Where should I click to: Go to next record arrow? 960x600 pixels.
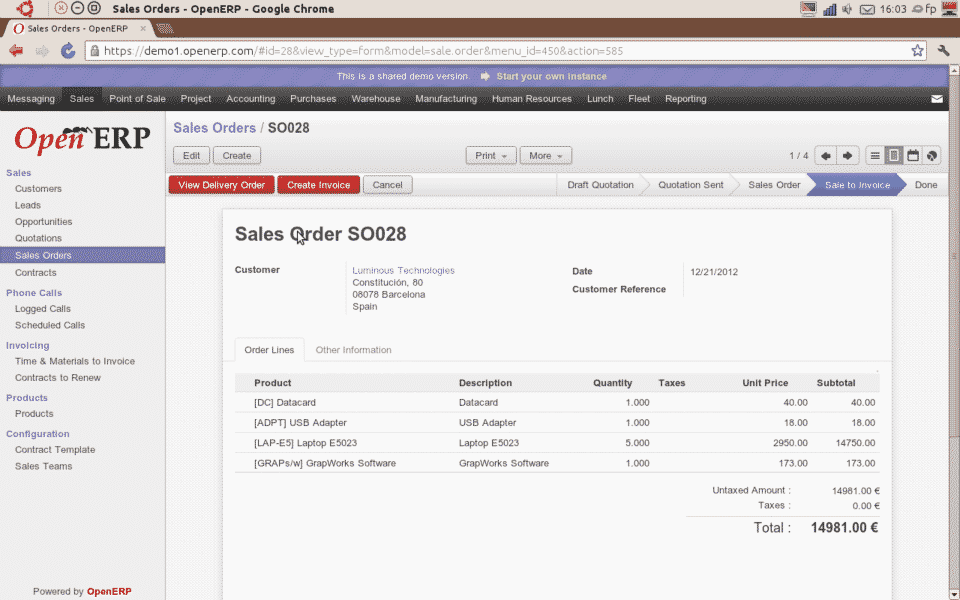point(847,156)
